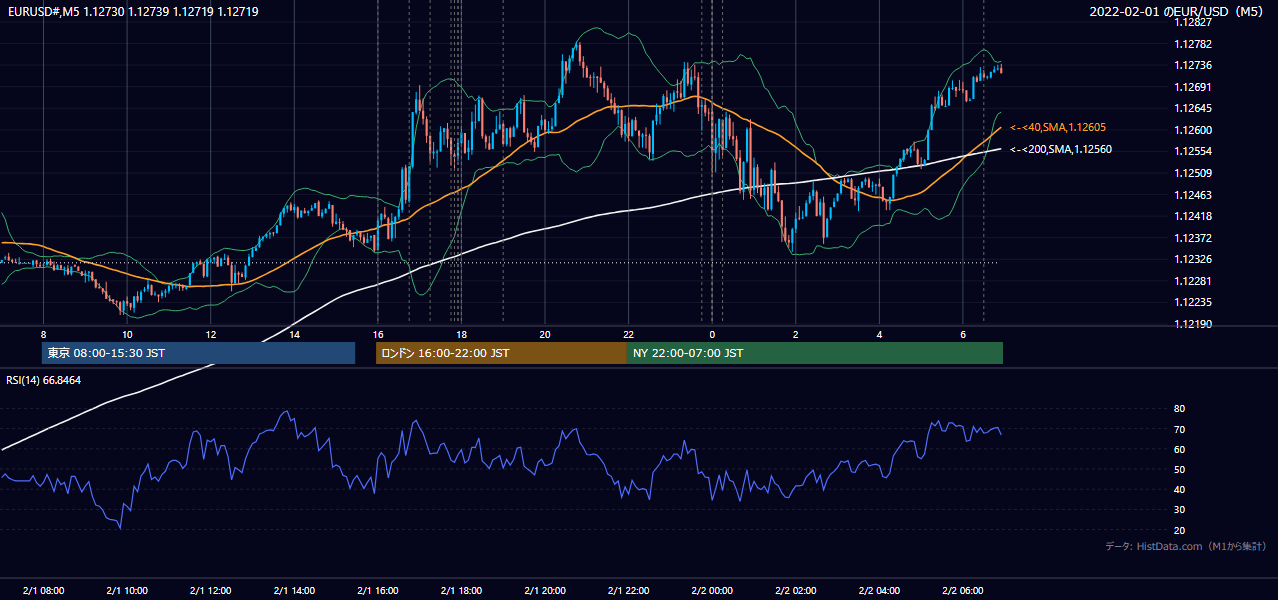Click price axis label 1.12736
The height and width of the screenshot is (600, 1278).
coord(1194,65)
